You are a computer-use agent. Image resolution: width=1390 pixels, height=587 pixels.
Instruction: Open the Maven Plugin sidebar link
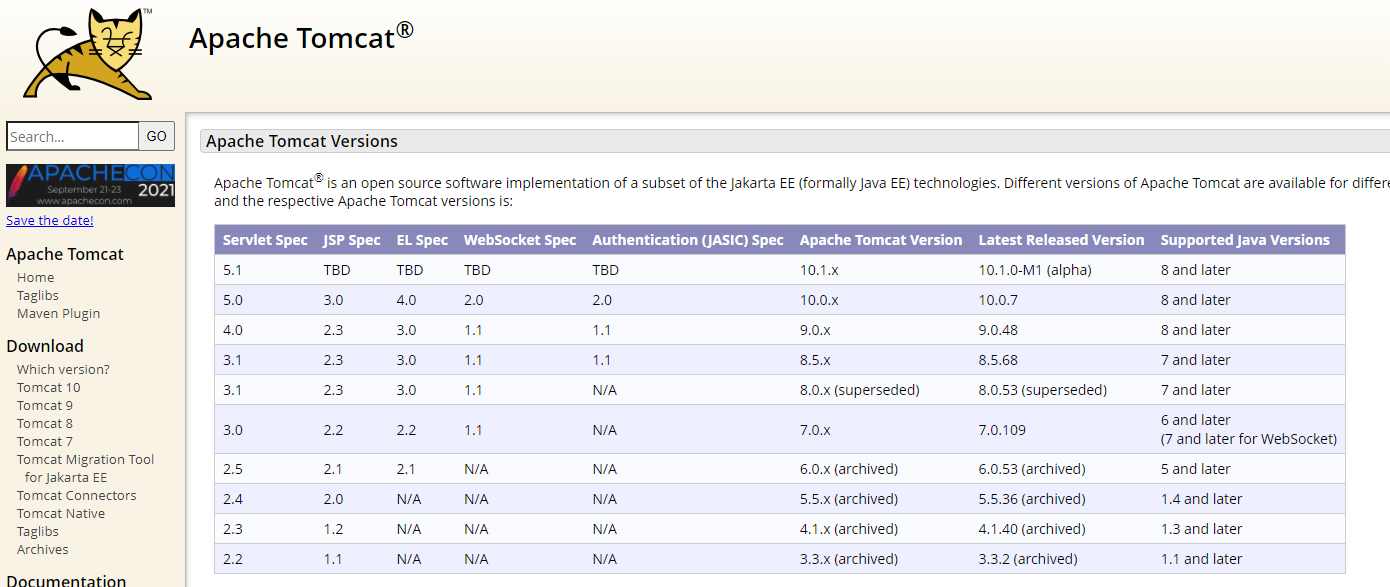(58, 313)
